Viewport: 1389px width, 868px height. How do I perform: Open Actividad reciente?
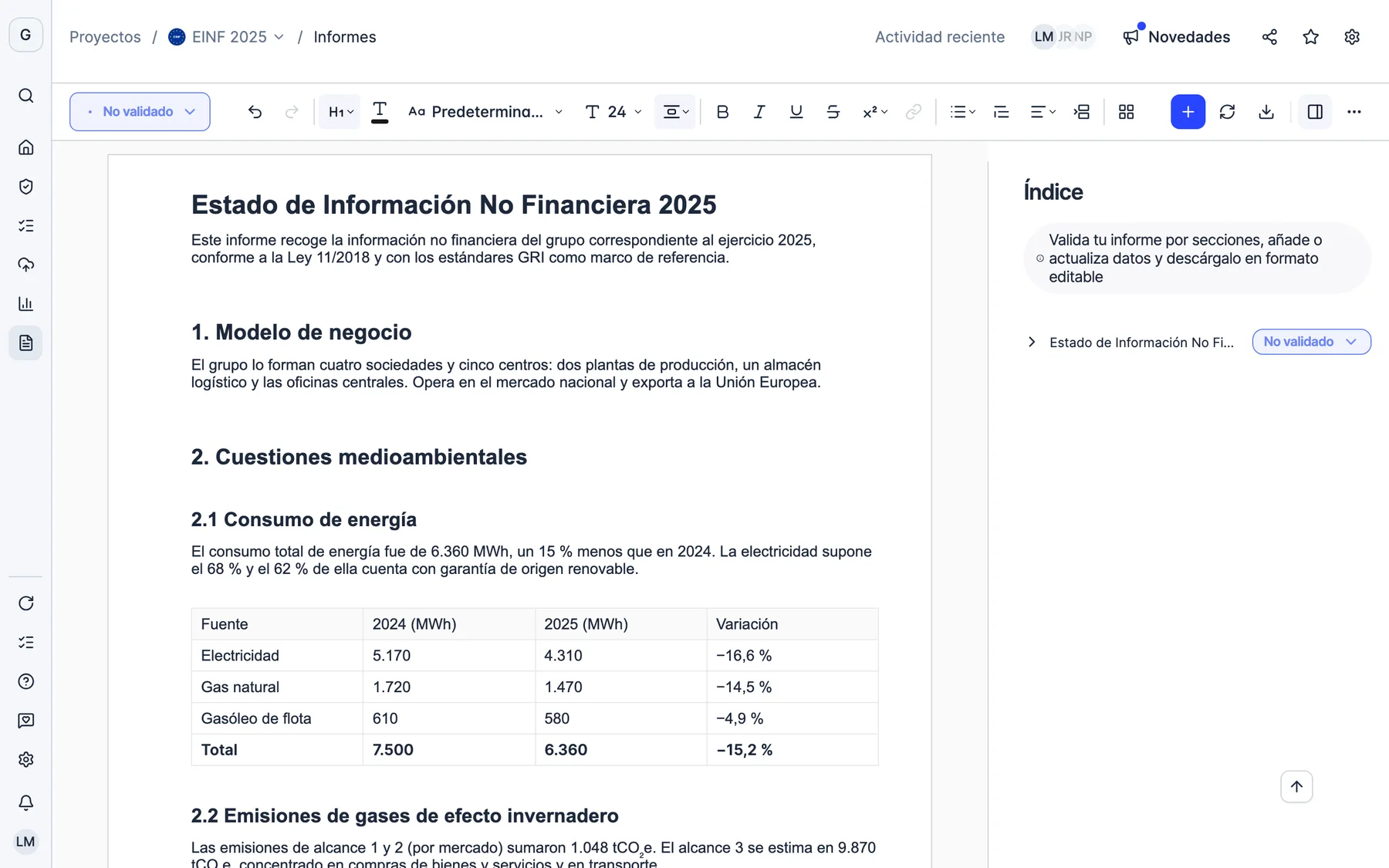point(939,37)
